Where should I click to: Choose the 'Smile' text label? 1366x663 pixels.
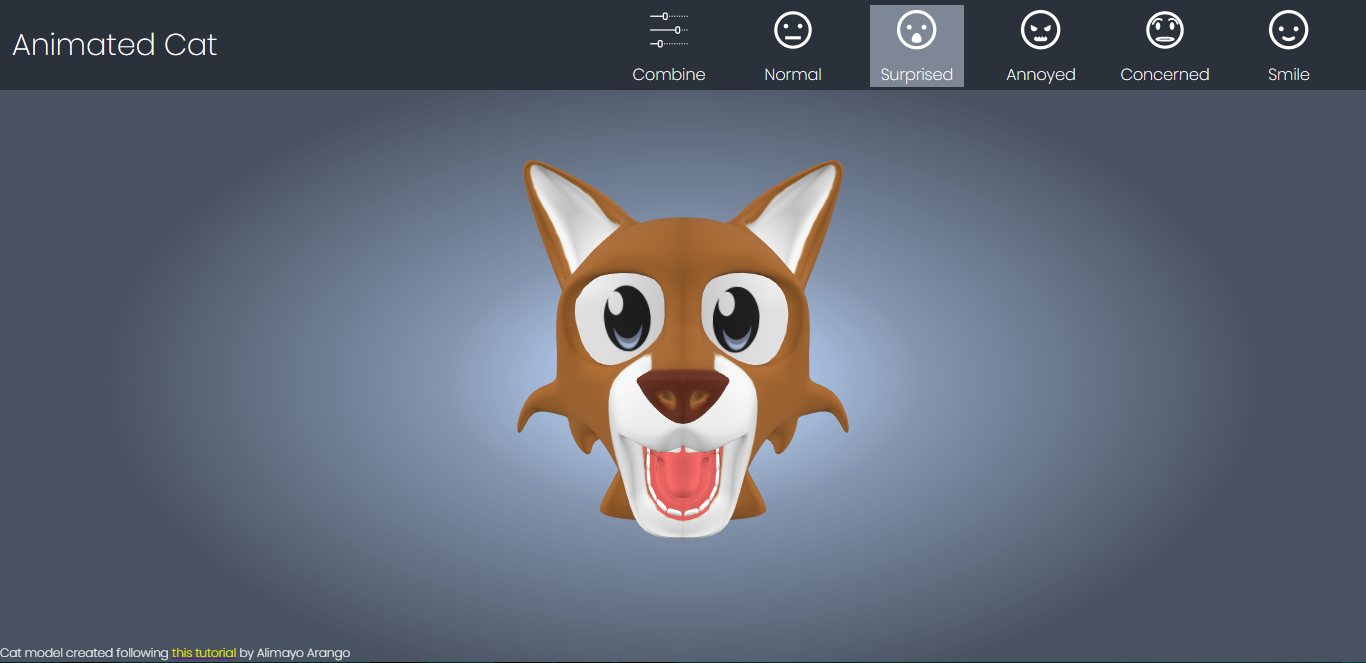coord(1288,75)
